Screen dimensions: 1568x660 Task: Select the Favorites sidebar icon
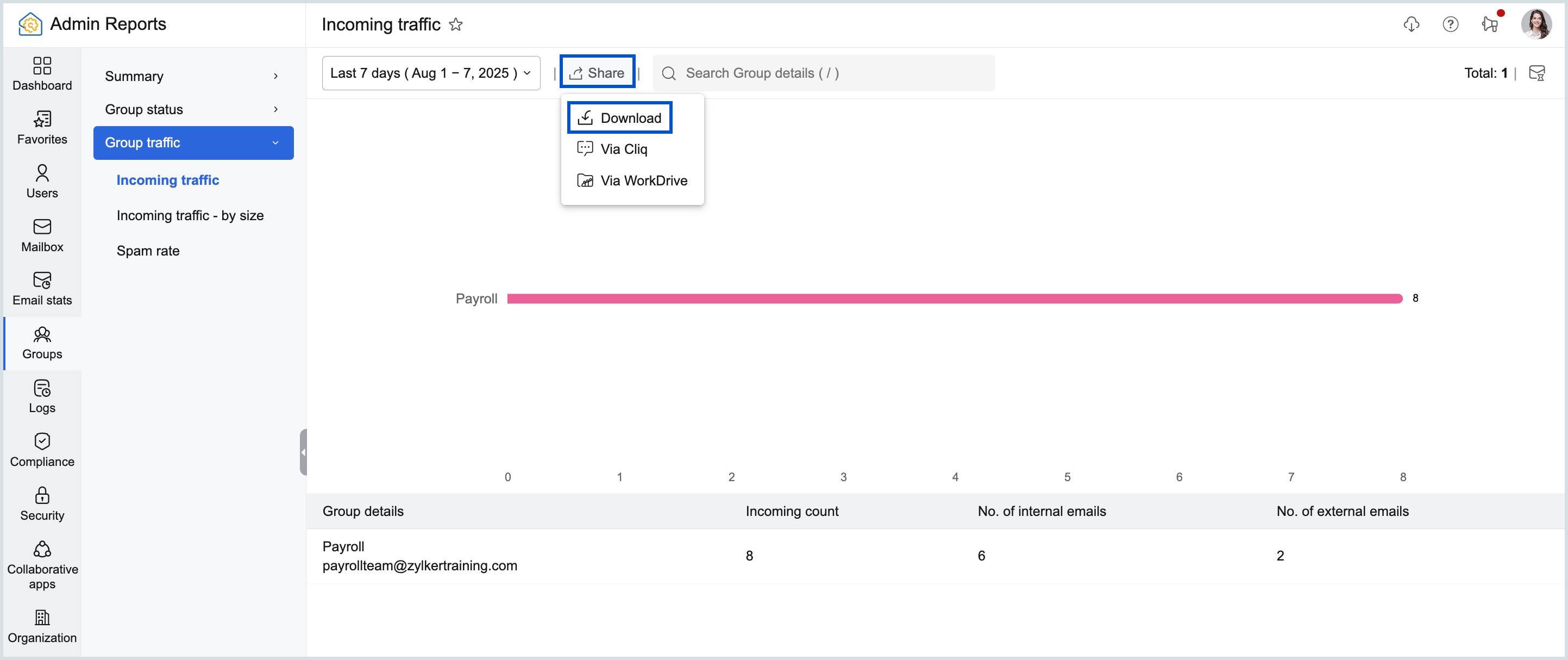pos(41,127)
